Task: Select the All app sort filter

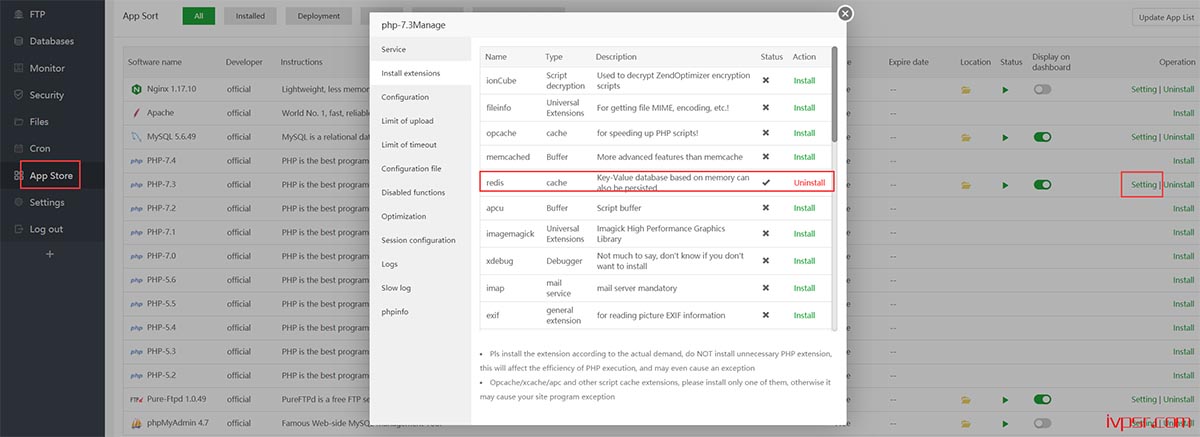Action: [198, 16]
